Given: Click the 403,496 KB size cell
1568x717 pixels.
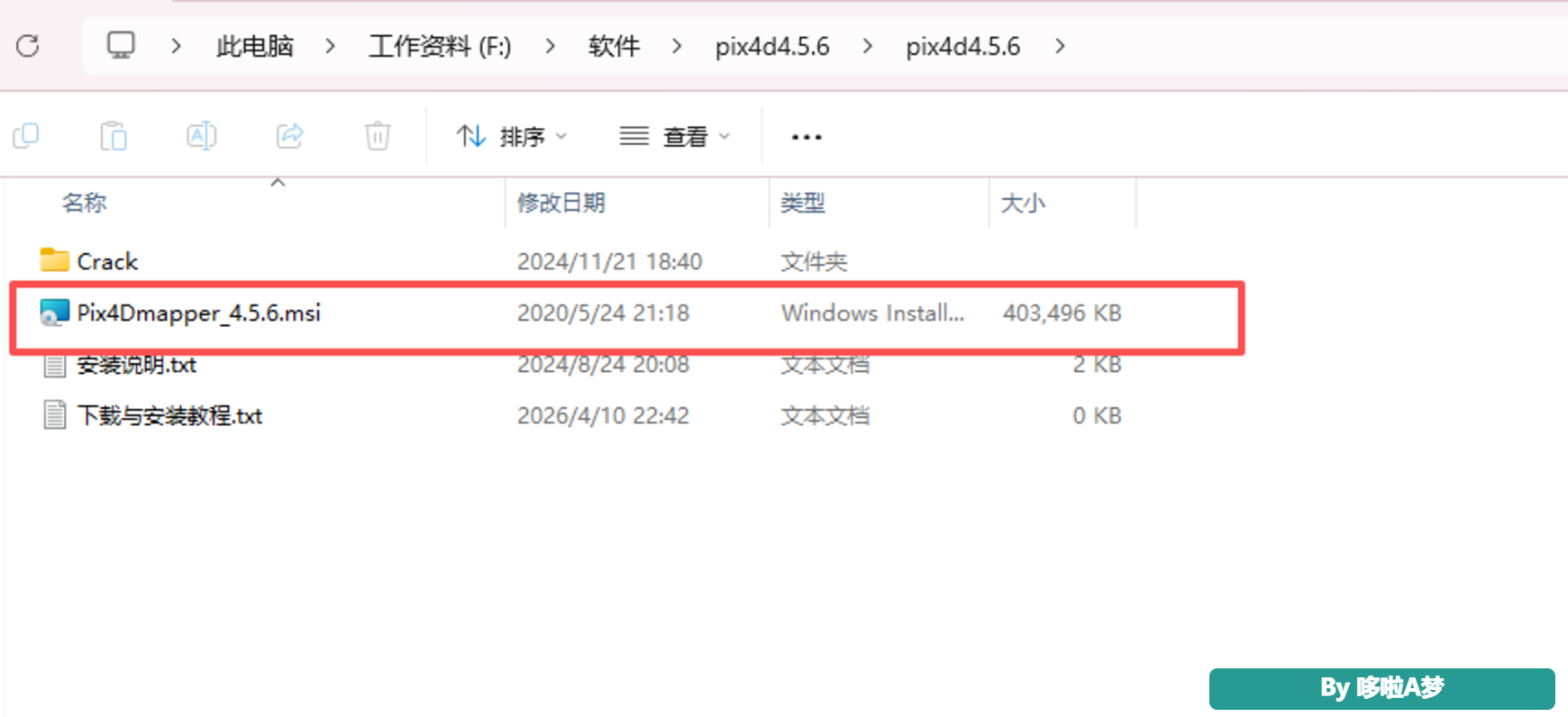Looking at the screenshot, I should pyautogui.click(x=1062, y=313).
